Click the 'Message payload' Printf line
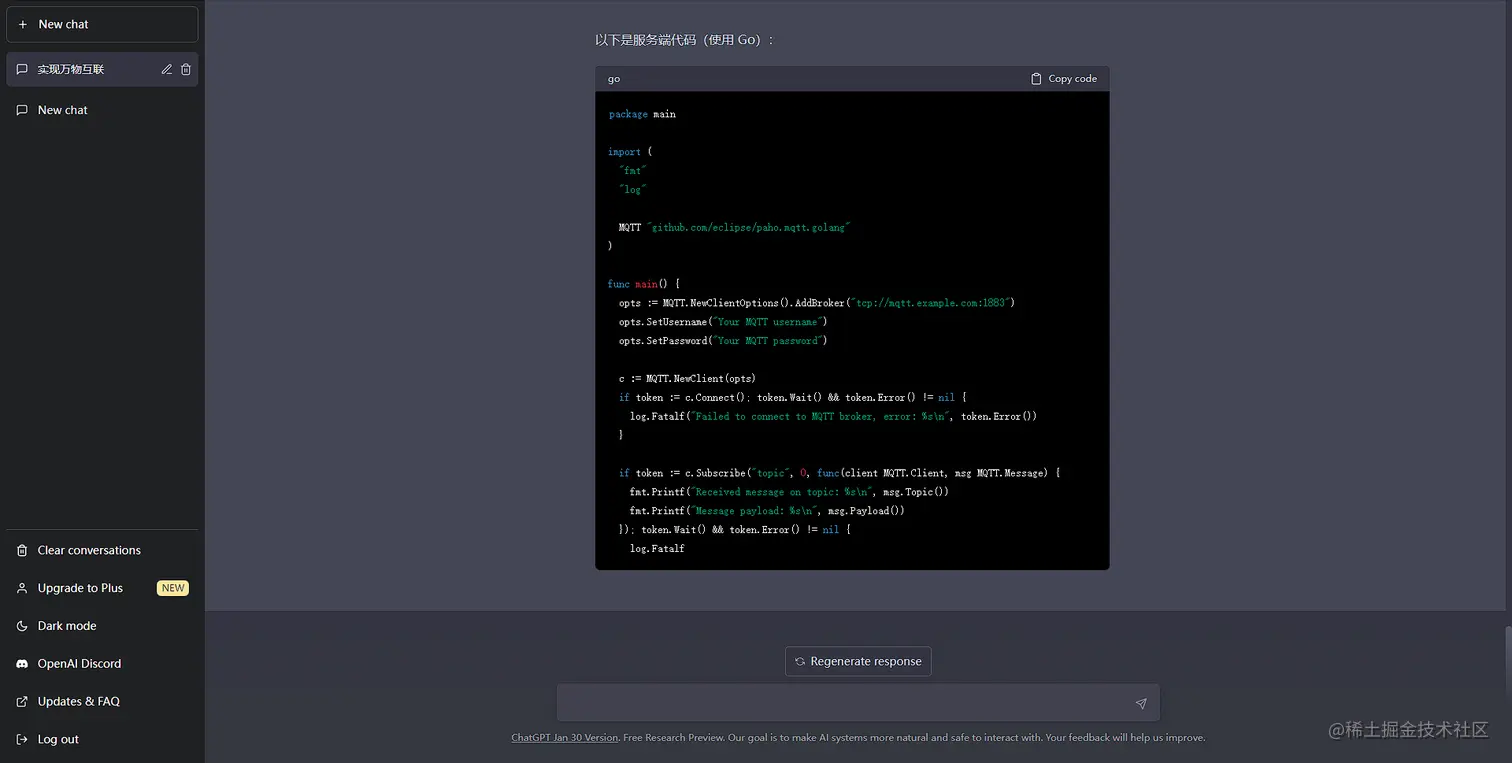The image size is (1512, 763). coord(768,511)
